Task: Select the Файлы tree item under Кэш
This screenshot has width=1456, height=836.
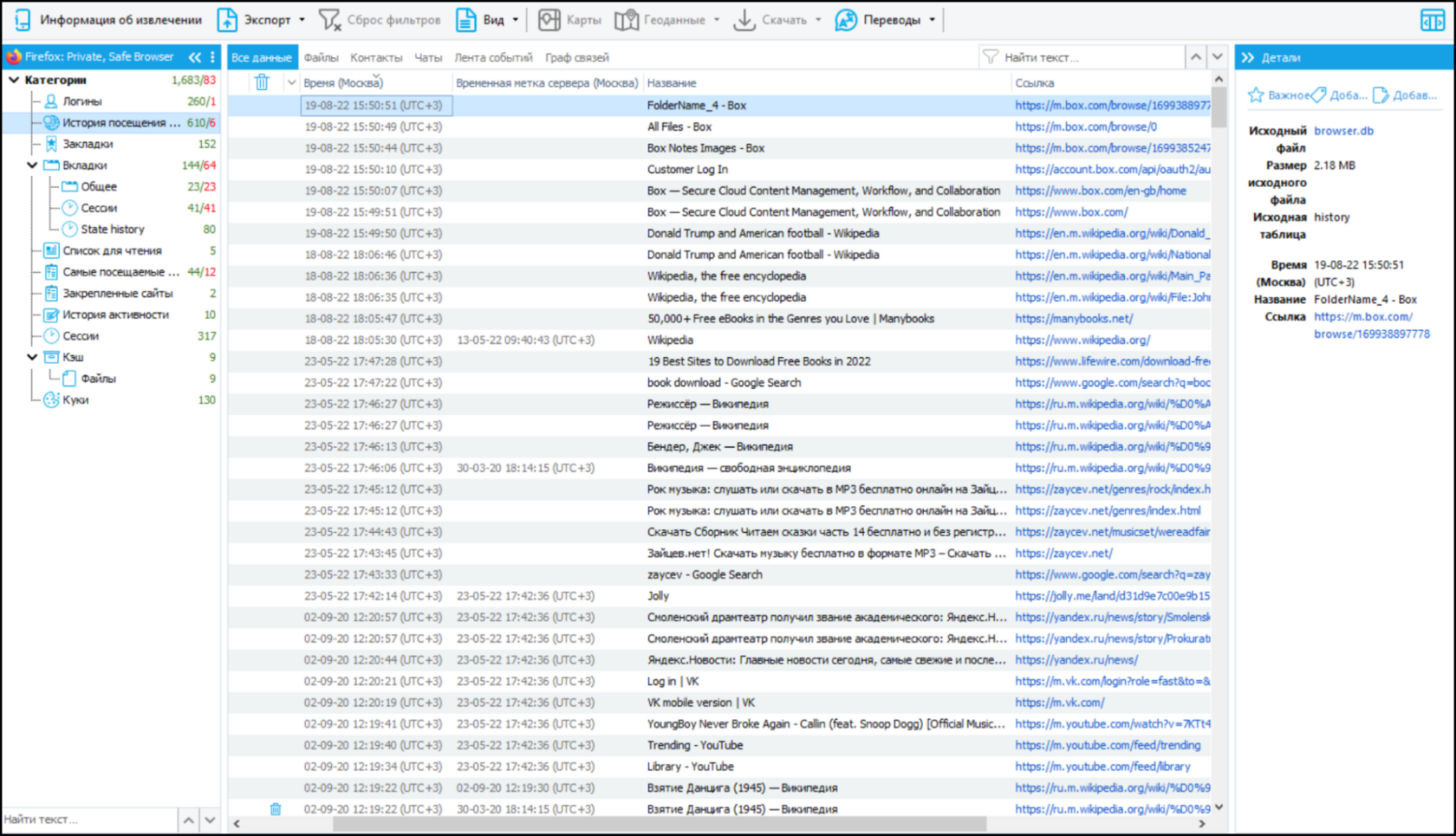Action: point(99,379)
